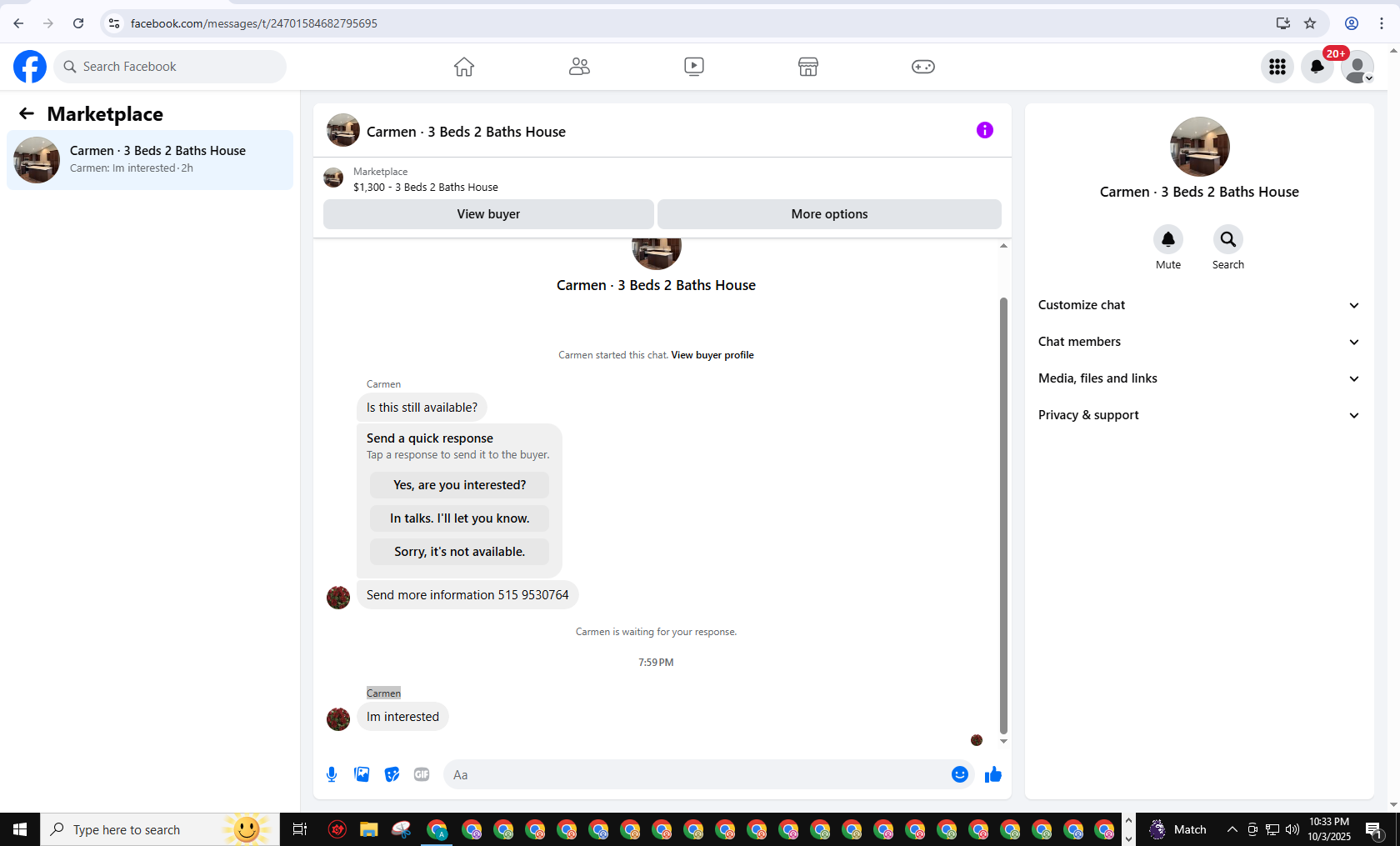Expand the Customize chat section

(1199, 305)
